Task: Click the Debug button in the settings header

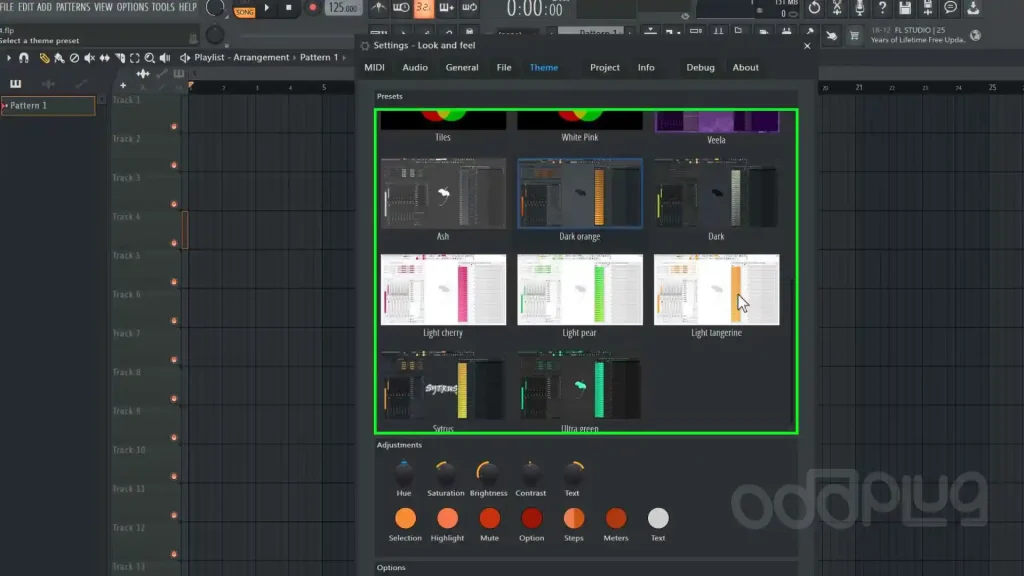Action: pyautogui.click(x=699, y=67)
